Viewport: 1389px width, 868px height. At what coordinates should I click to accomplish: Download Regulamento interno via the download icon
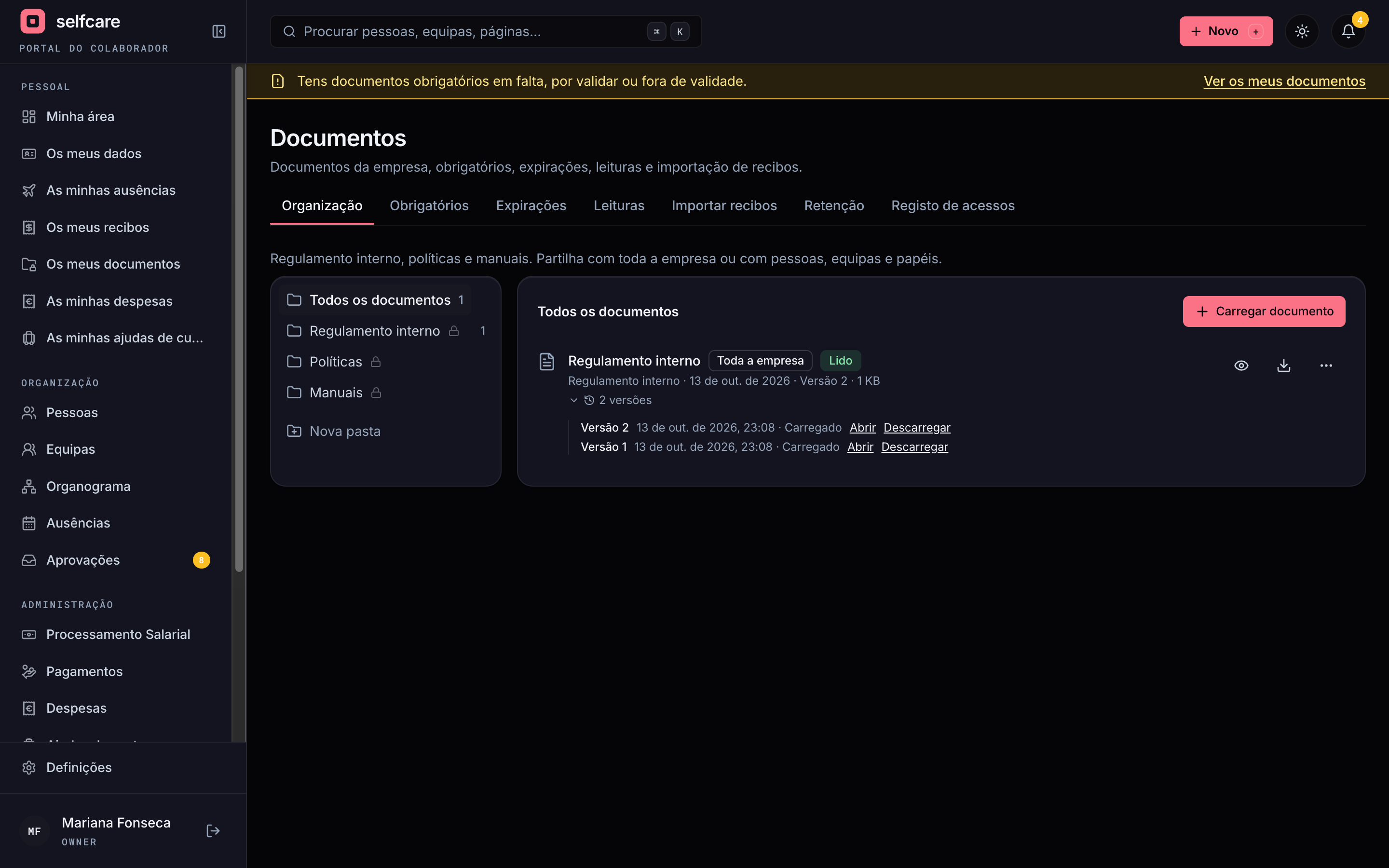1283,366
